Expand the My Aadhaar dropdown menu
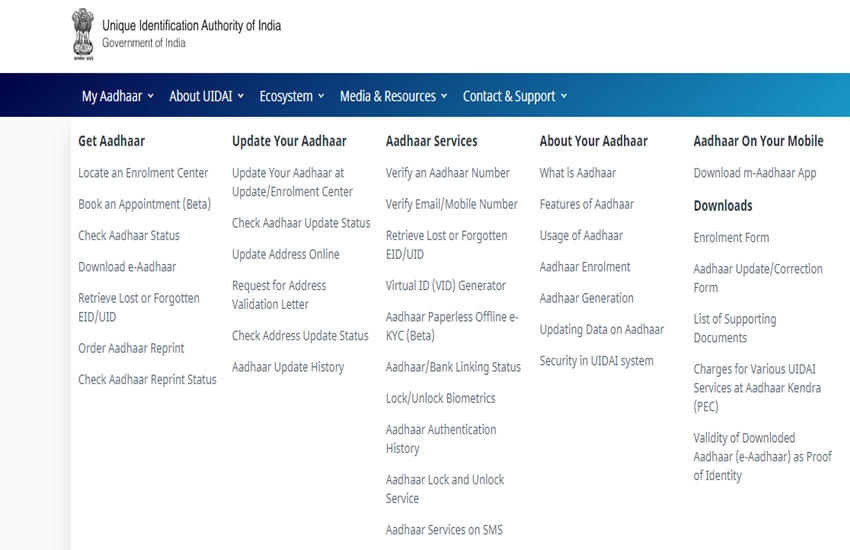This screenshot has width=850, height=550. tap(117, 96)
